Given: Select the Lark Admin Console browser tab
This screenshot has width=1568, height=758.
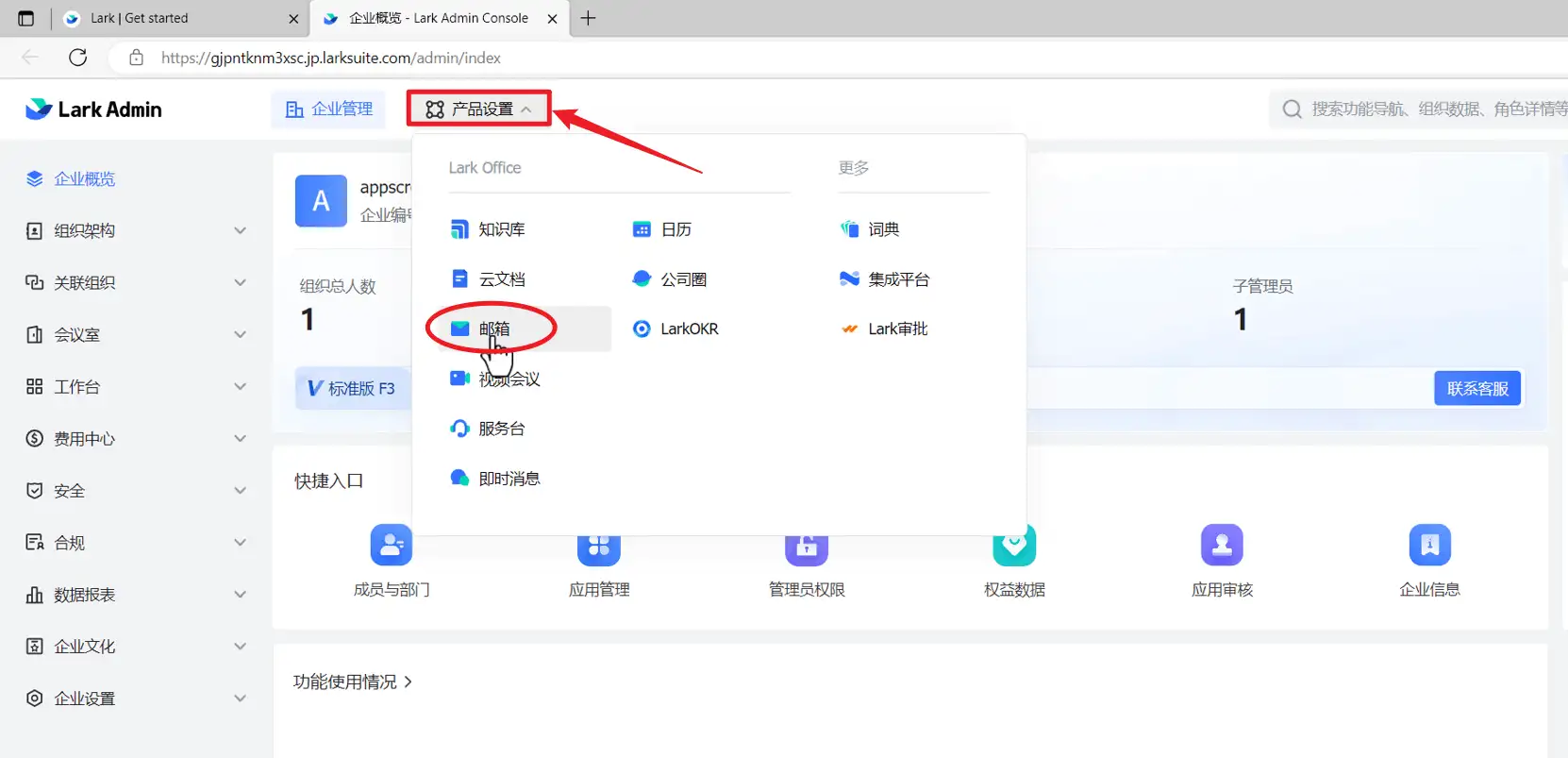Looking at the screenshot, I should click(439, 18).
